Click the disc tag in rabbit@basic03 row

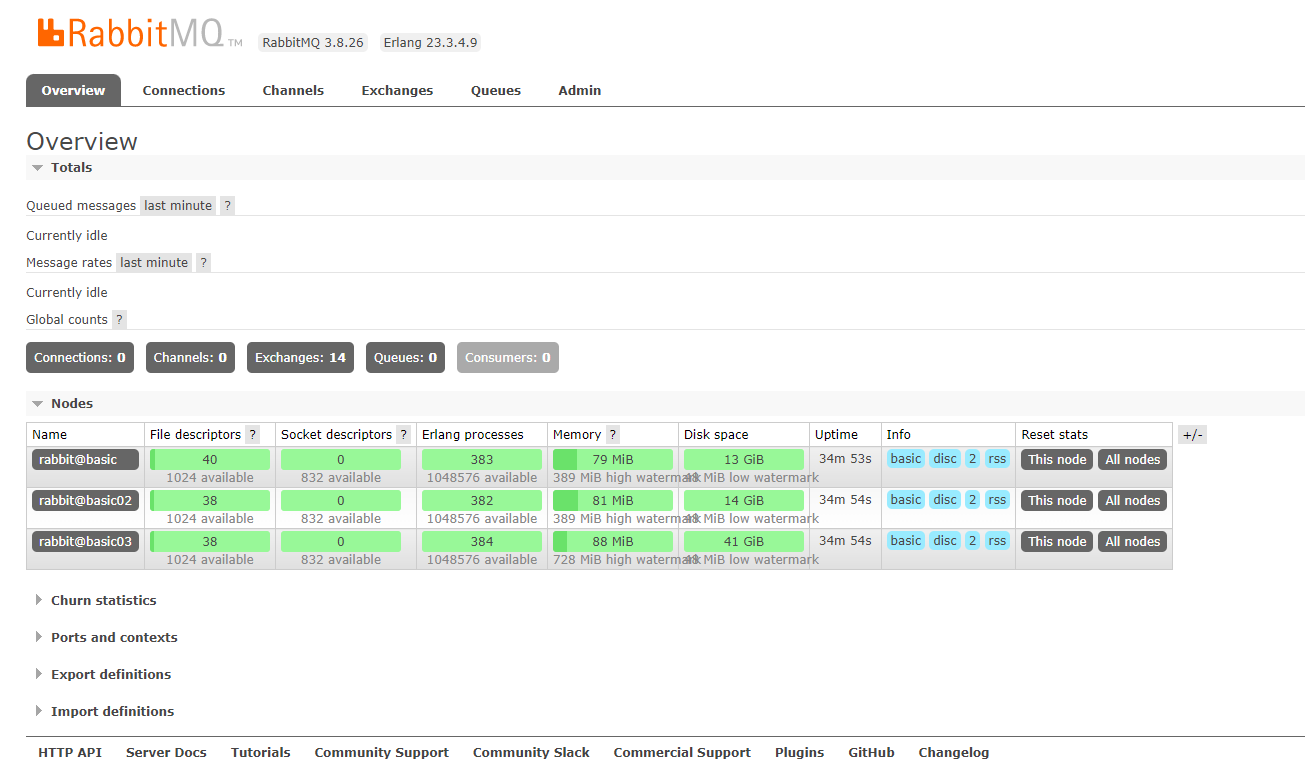(945, 540)
